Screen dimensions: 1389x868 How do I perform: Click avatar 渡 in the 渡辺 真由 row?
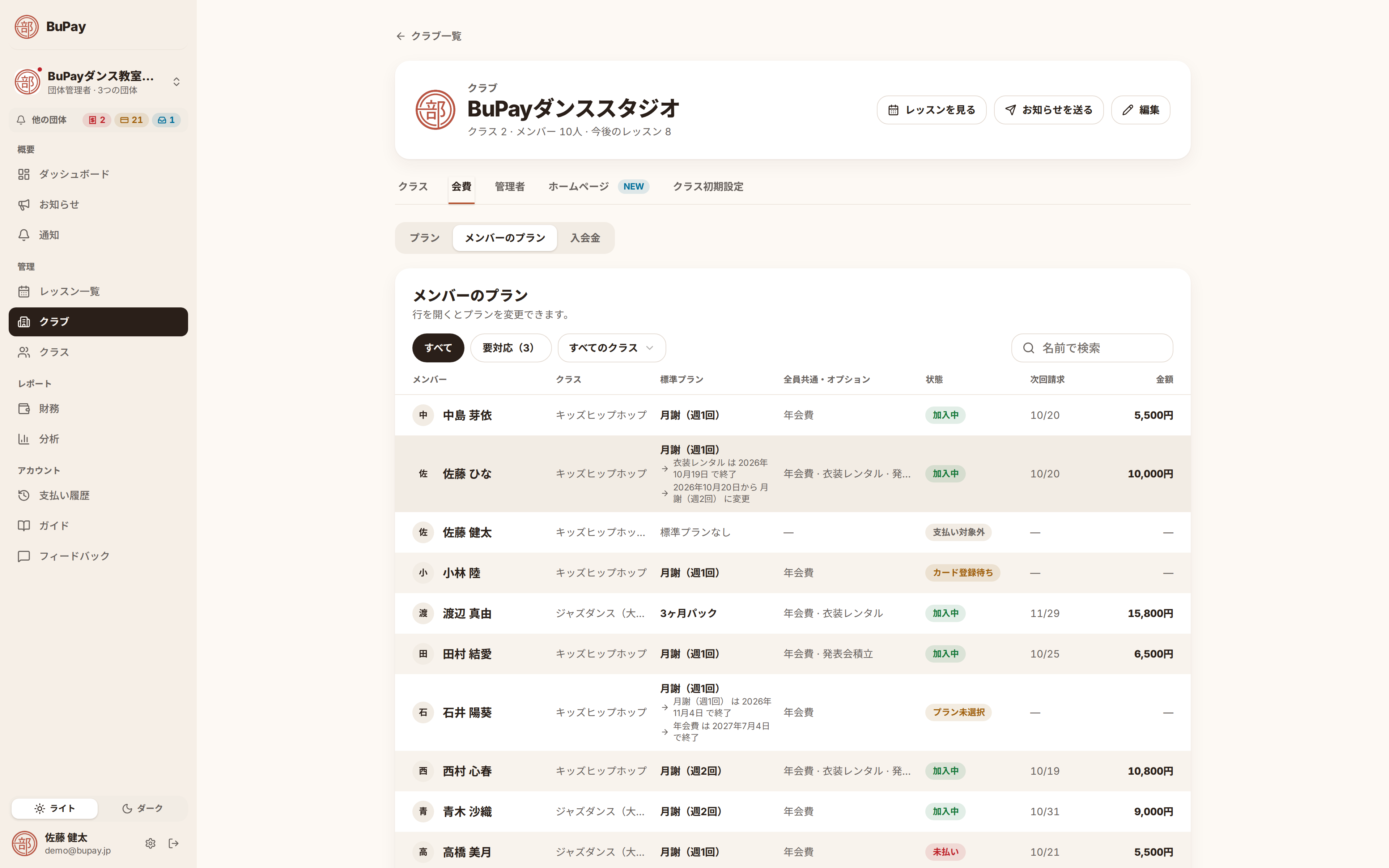point(423,613)
